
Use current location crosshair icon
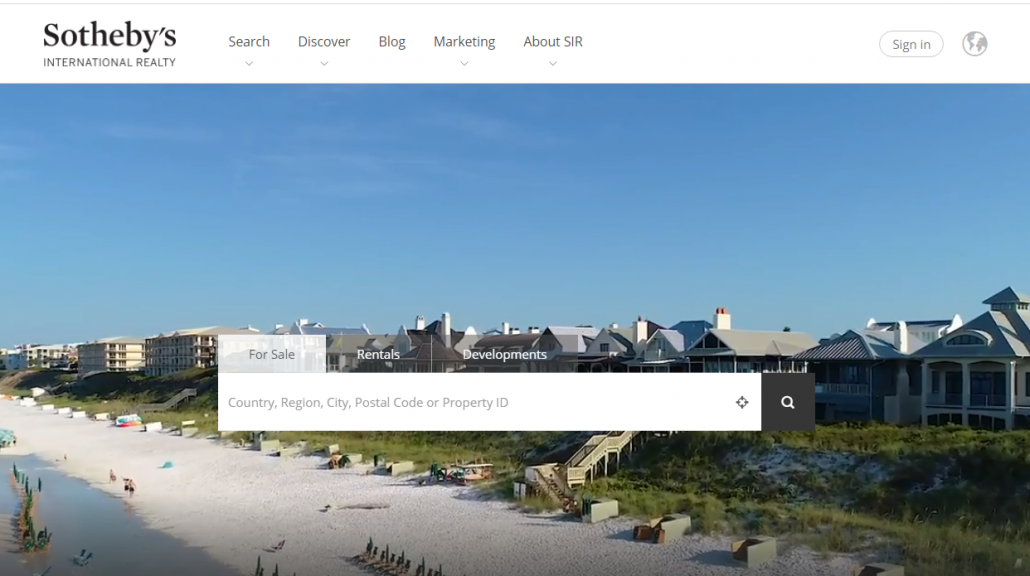(x=742, y=403)
